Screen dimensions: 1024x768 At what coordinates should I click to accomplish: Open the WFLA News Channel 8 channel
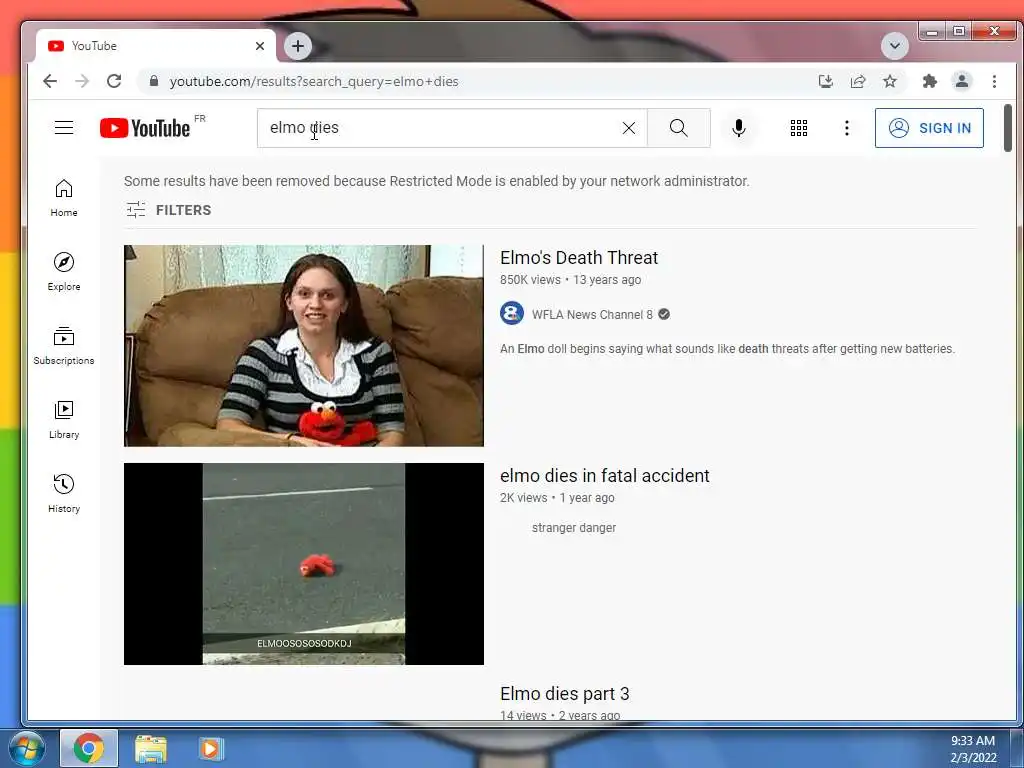(592, 315)
